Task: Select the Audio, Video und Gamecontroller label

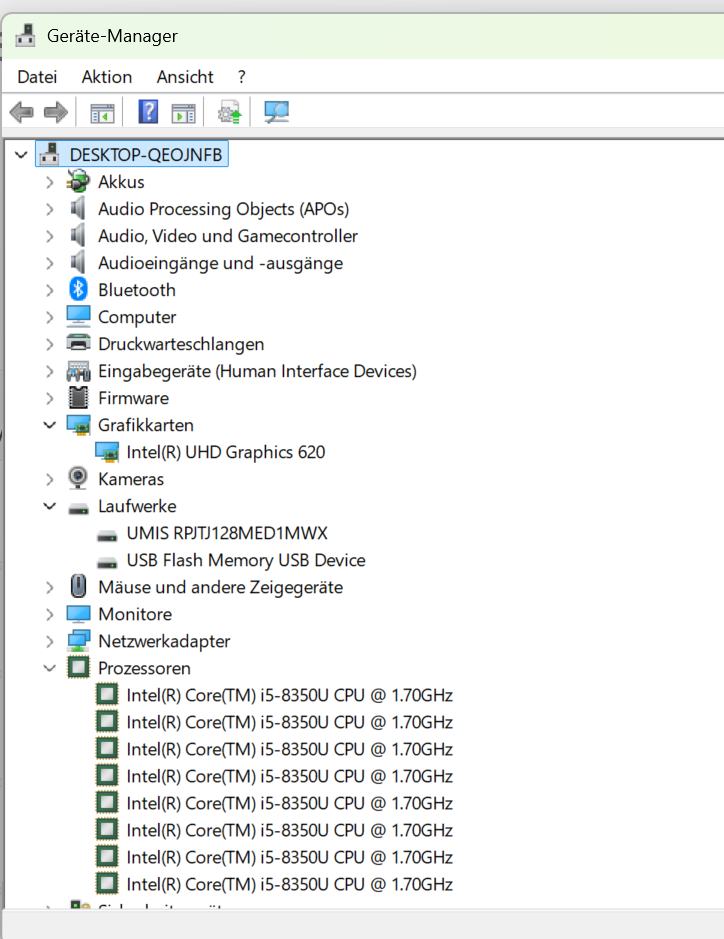Action: [x=228, y=237]
